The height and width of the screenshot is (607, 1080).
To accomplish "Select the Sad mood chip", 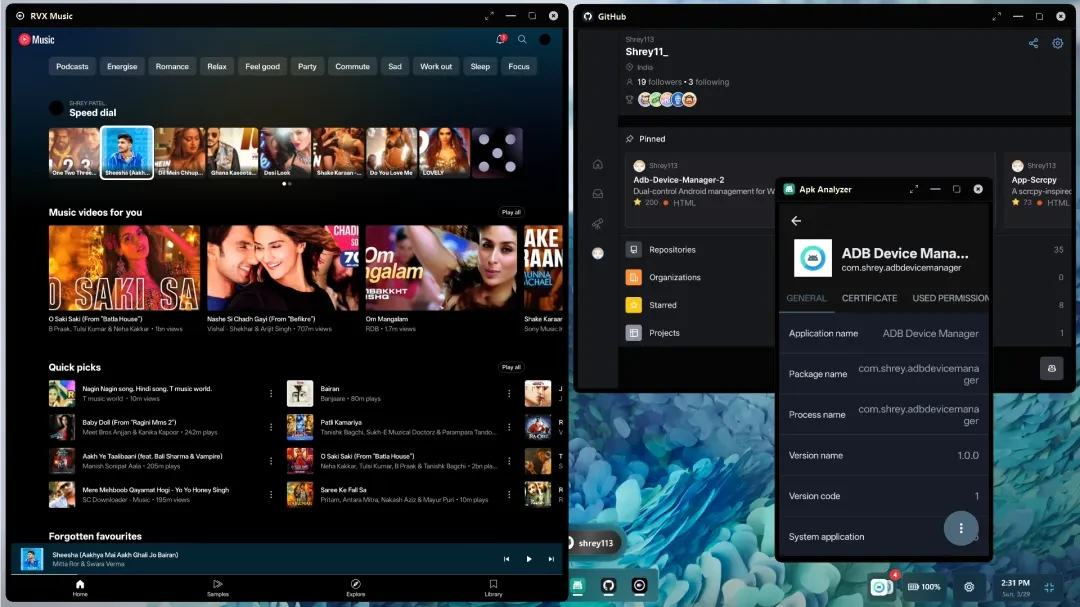I will tap(395, 66).
